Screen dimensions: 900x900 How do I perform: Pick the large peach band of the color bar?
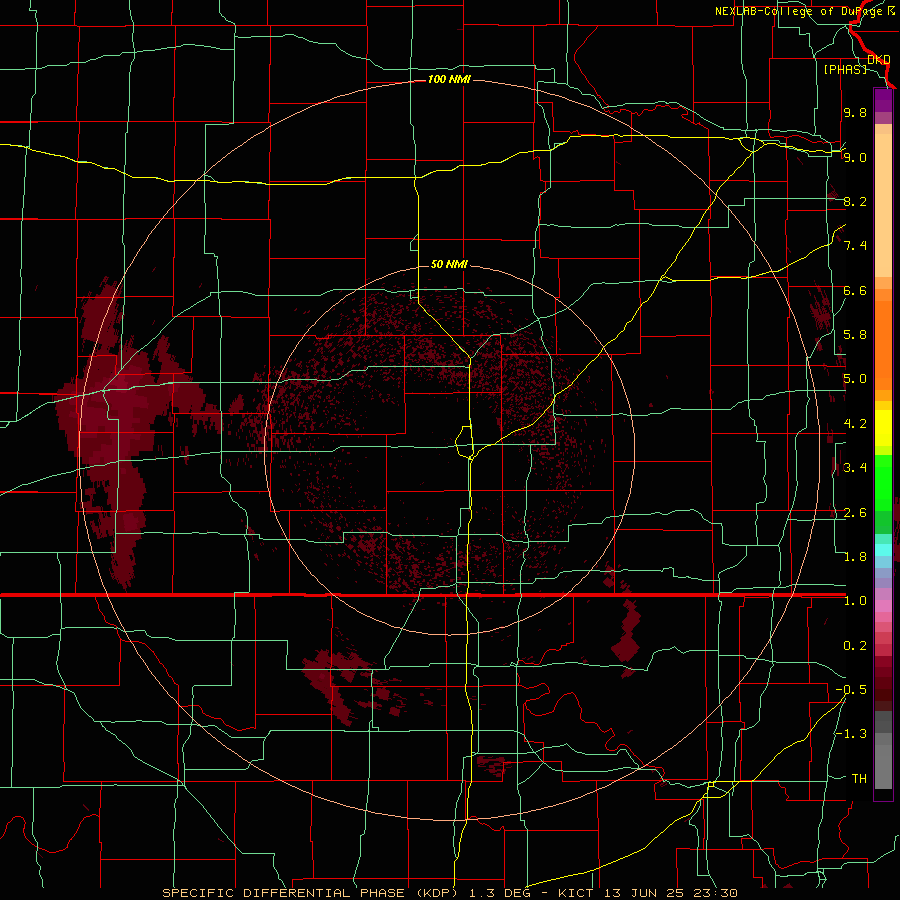[x=883, y=205]
